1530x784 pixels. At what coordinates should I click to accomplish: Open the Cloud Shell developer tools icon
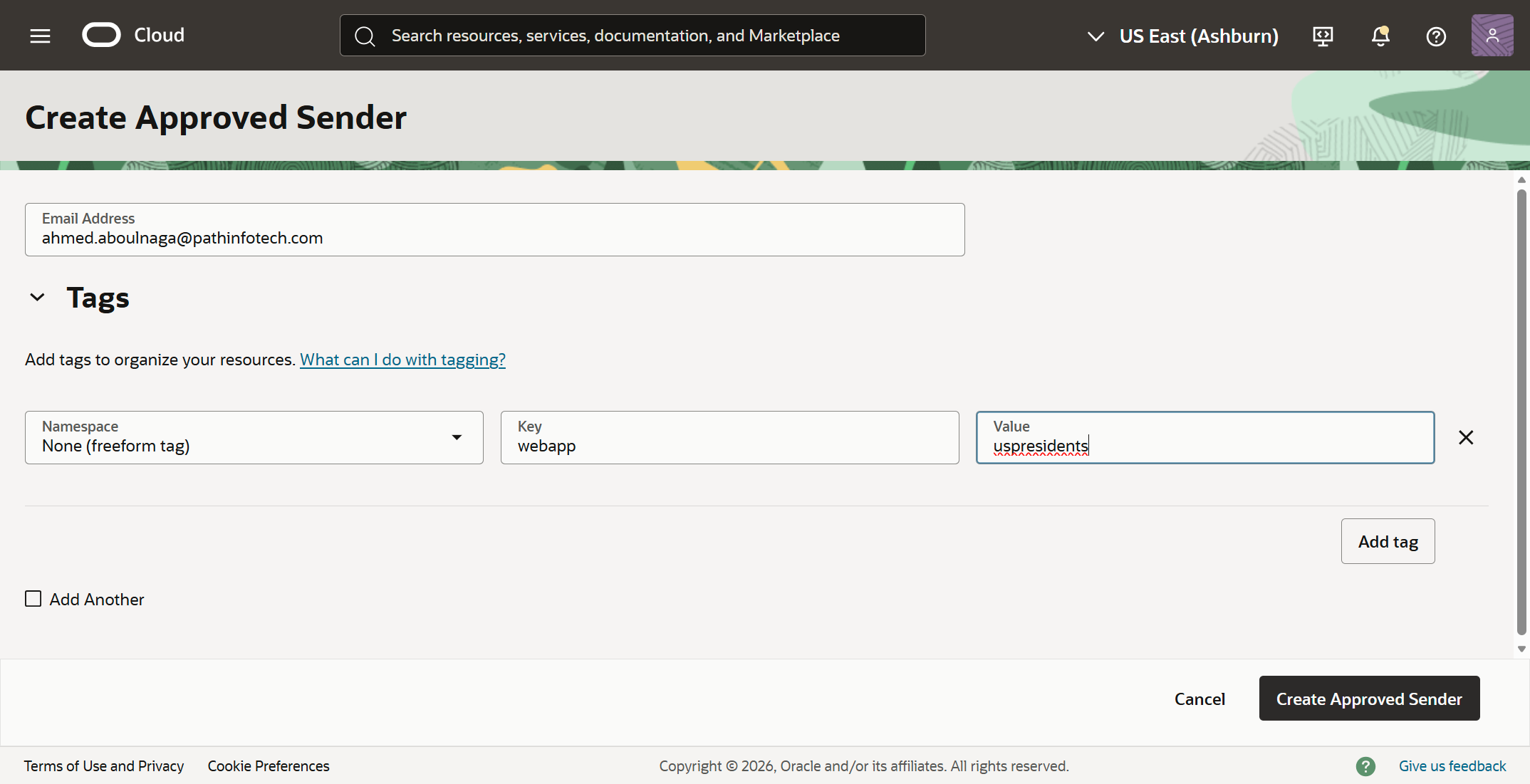pos(1323,36)
